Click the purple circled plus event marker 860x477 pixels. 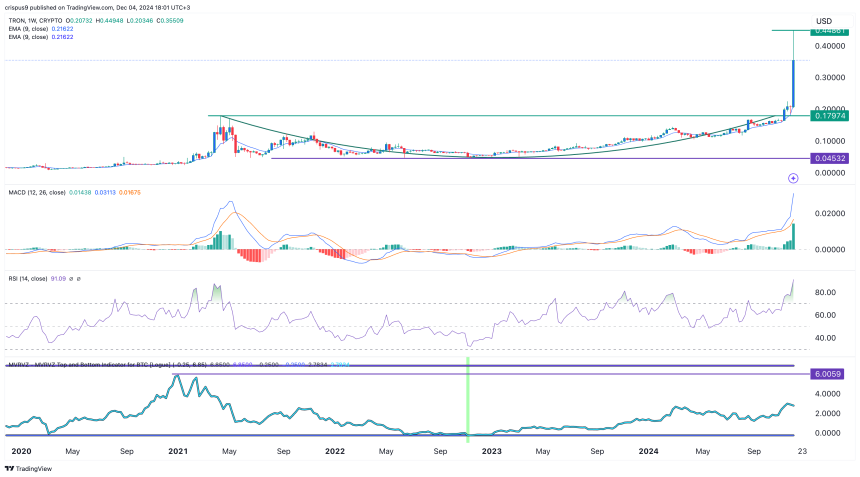click(x=792, y=178)
